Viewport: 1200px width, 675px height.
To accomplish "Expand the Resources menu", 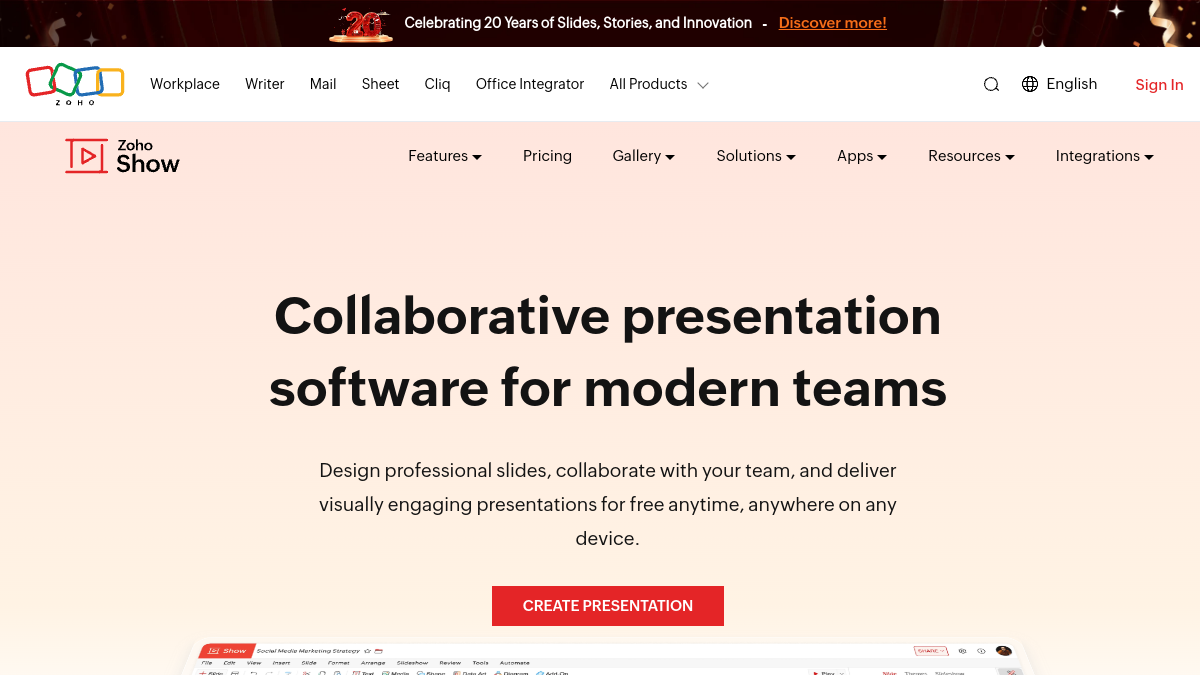I will 971,156.
